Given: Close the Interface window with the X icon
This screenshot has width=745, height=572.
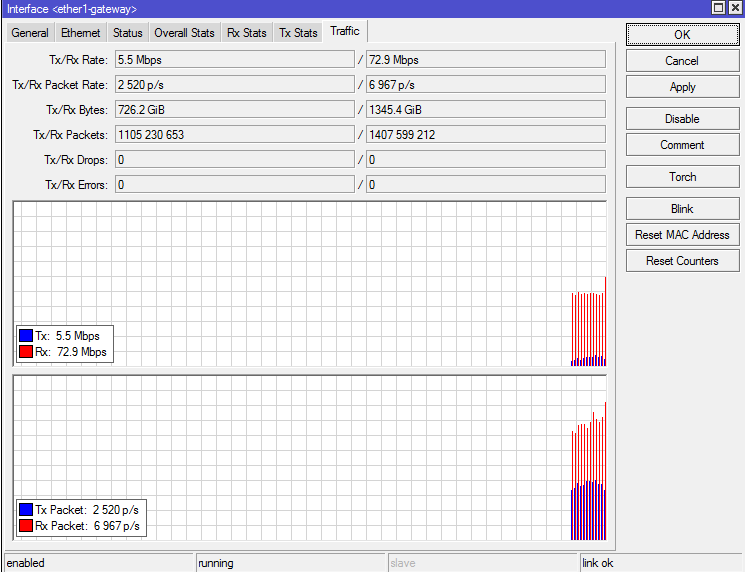Looking at the screenshot, I should [x=735, y=8].
